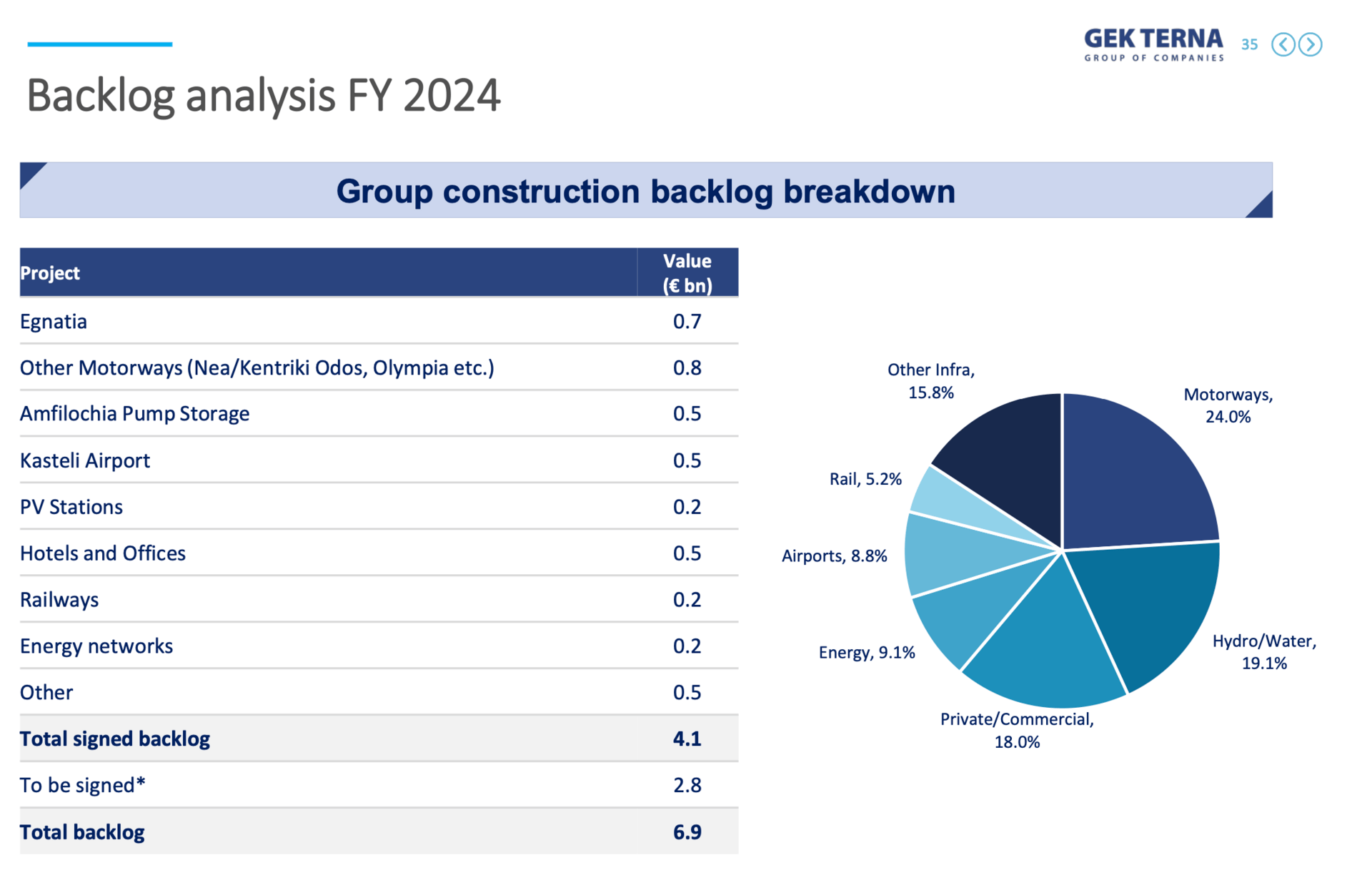The height and width of the screenshot is (878, 1372).
Task: Click the GEK TERNA logo
Action: [x=1153, y=44]
